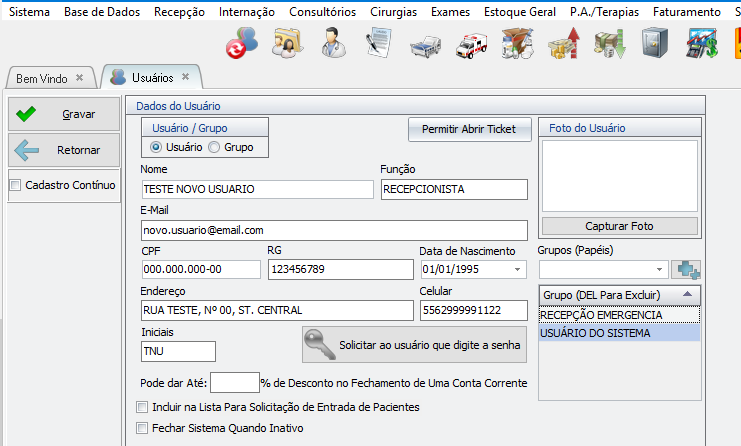Click the Gravar button
Viewport: 741px width, 446px height.
pyautogui.click(x=64, y=115)
